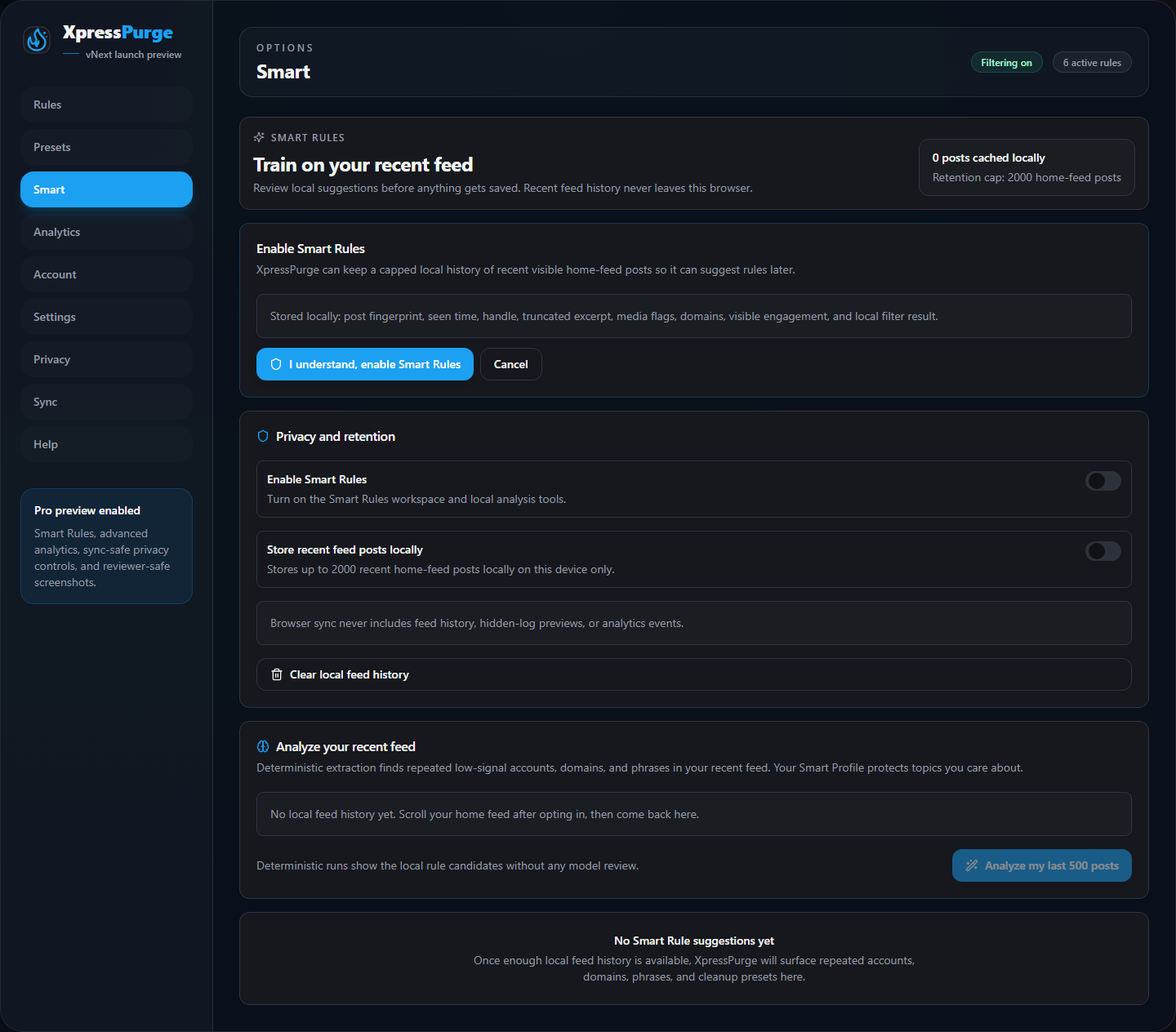Click the Pro preview enabled heading
Viewport: 1176px width, 1032px height.
87,510
